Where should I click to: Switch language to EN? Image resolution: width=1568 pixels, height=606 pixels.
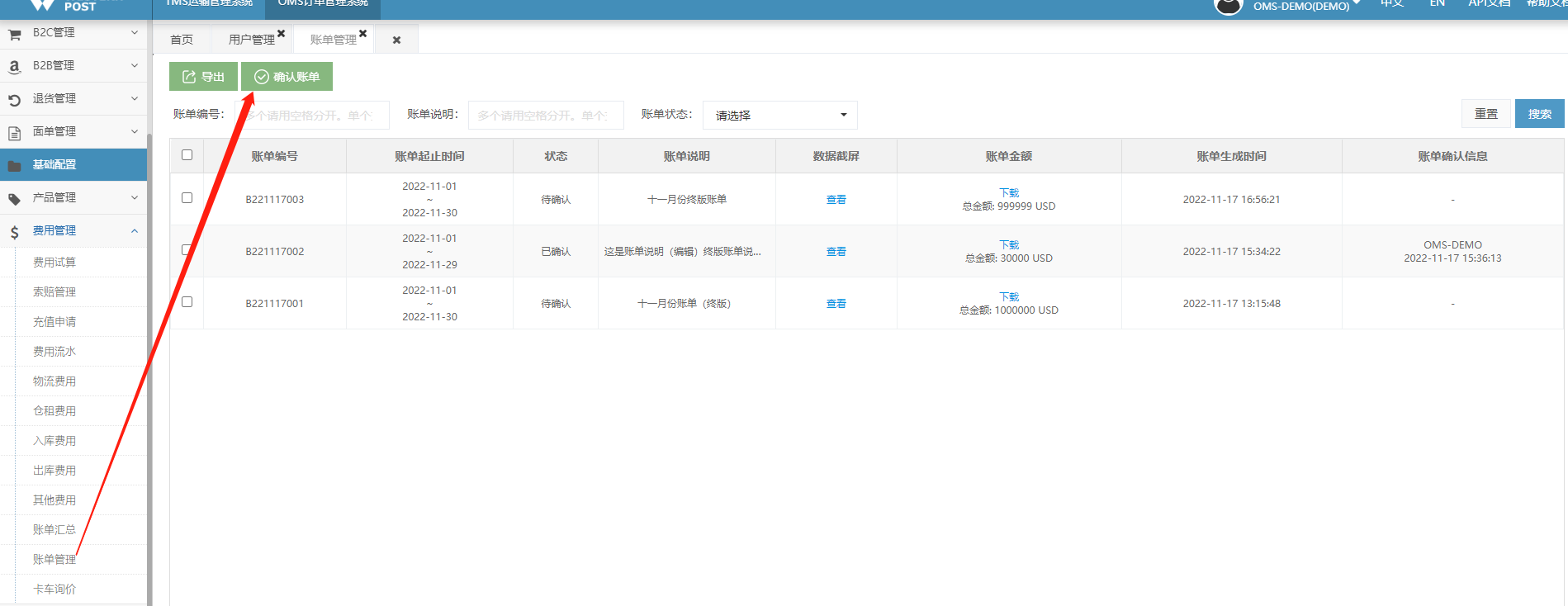1438,4
